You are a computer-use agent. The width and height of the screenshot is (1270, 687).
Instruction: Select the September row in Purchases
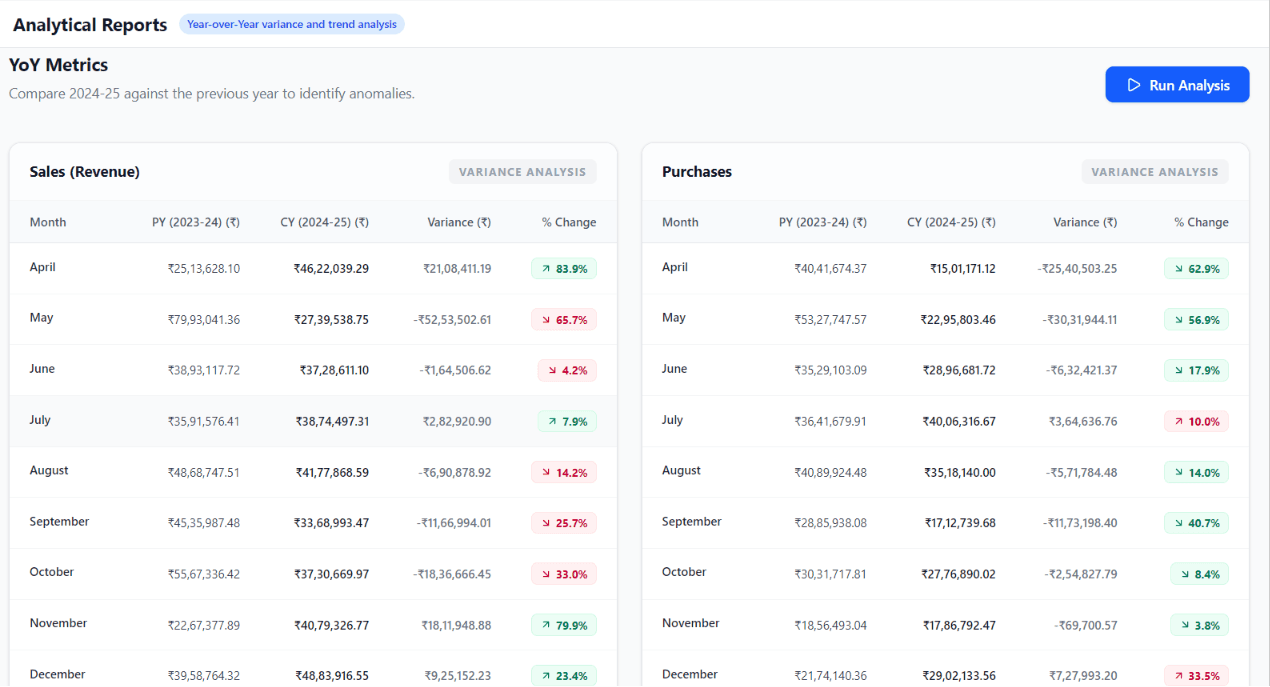945,522
